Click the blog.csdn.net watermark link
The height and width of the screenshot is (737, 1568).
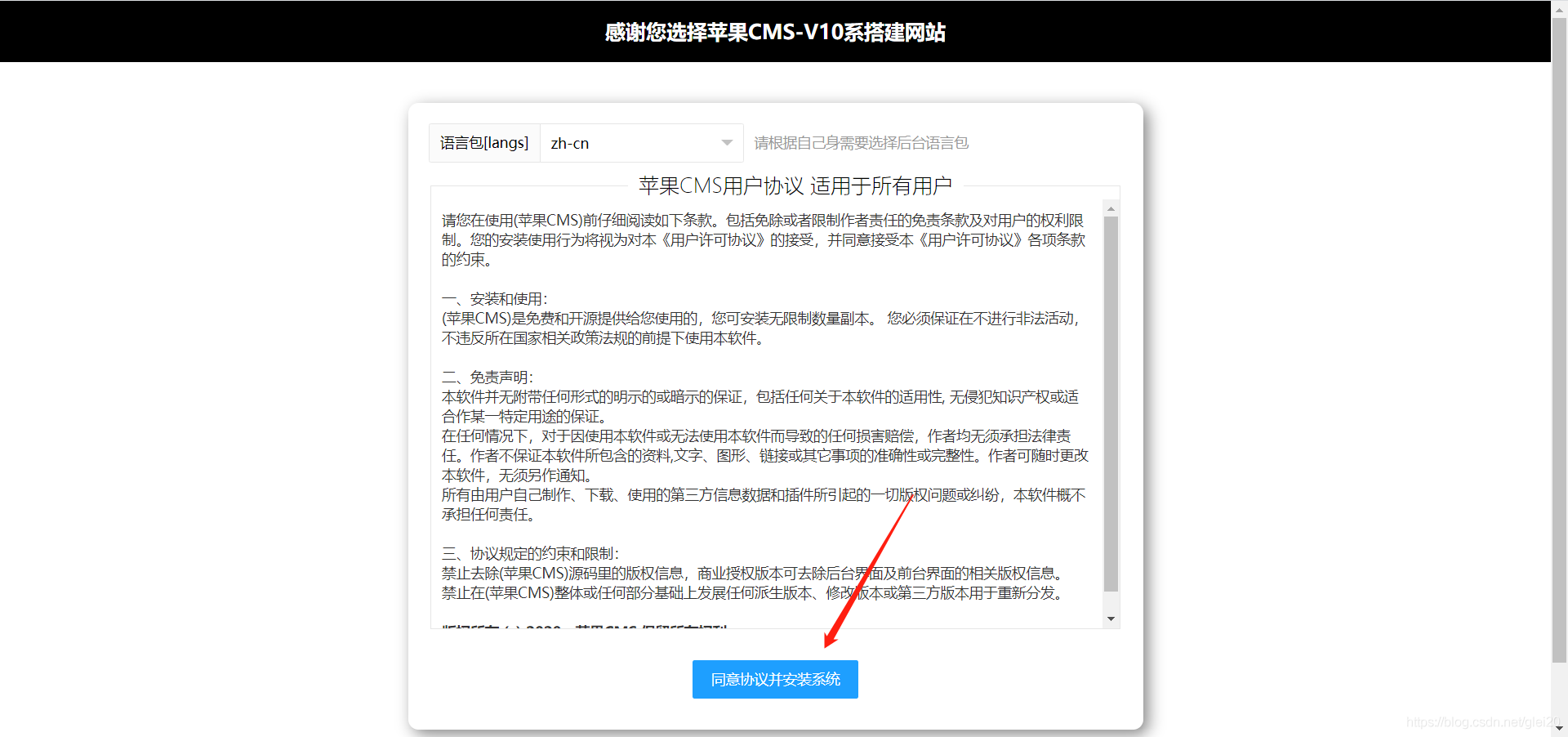(1481, 722)
